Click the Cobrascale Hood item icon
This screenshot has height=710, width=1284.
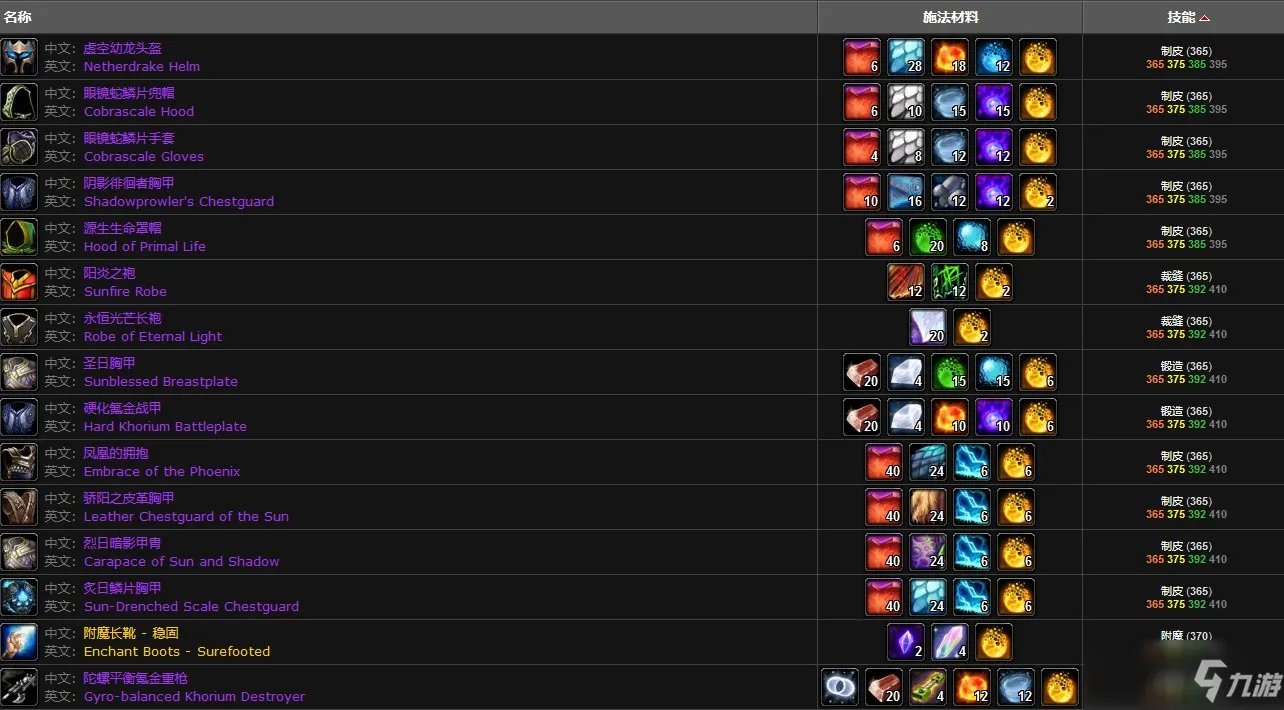19,102
